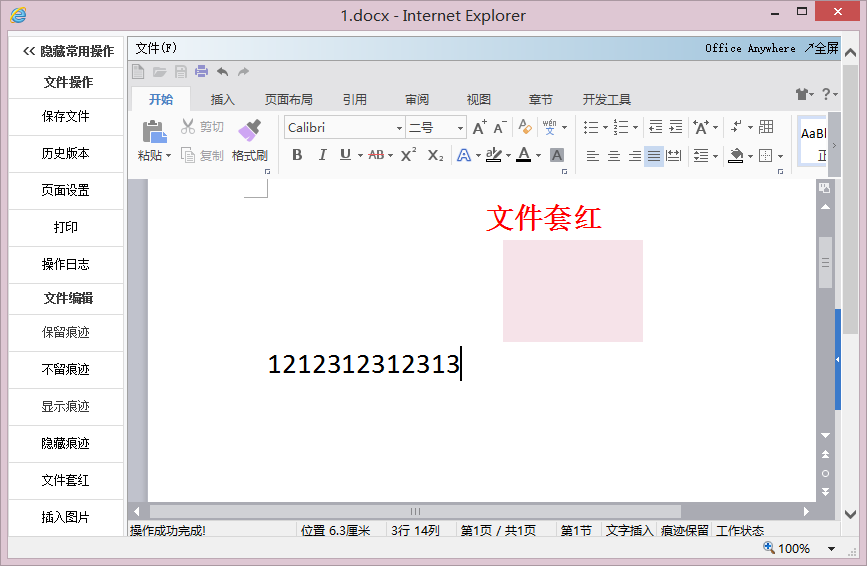Select the Format Painter (格式刷) tool
The image size is (867, 566).
pyautogui.click(x=249, y=141)
